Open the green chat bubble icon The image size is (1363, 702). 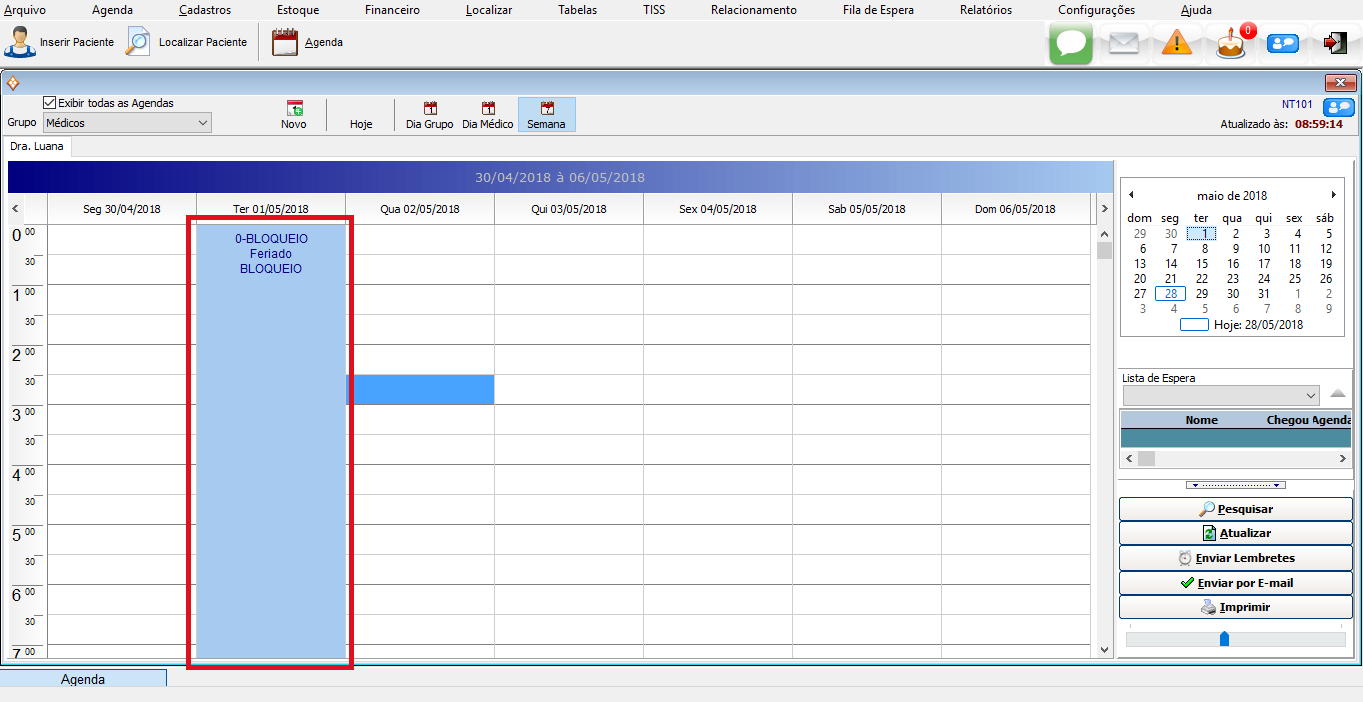tap(1070, 44)
